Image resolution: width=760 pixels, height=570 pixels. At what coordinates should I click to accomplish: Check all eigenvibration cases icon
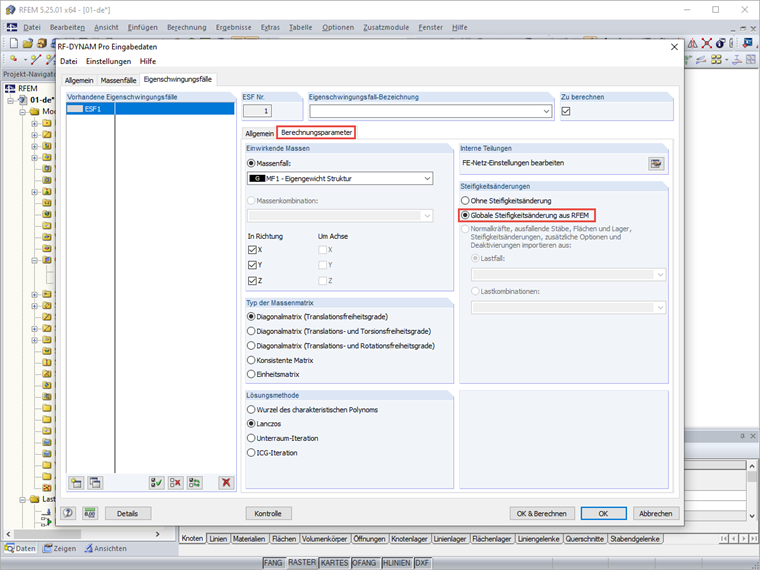[157, 483]
